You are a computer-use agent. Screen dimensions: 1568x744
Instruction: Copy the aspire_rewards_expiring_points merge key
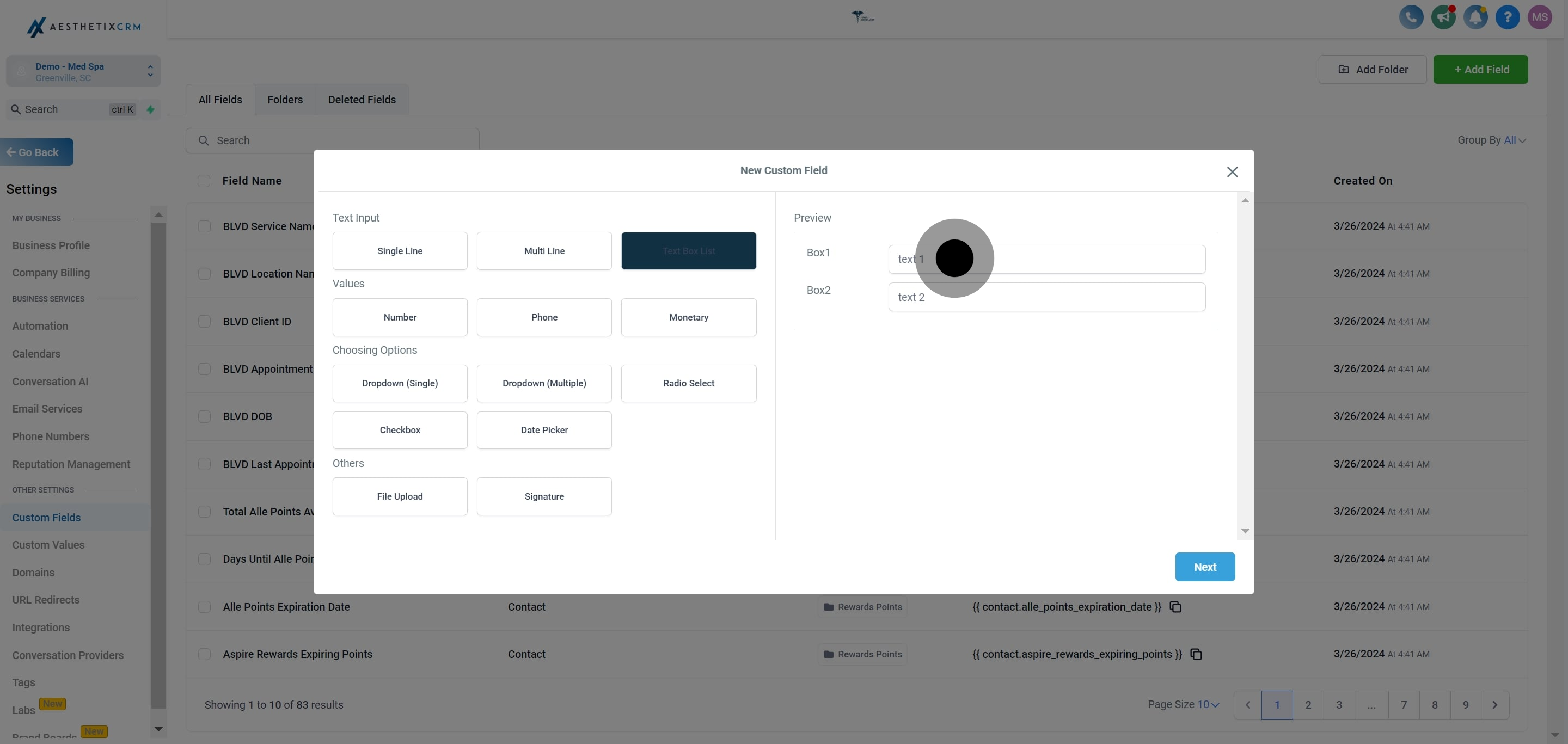point(1196,655)
